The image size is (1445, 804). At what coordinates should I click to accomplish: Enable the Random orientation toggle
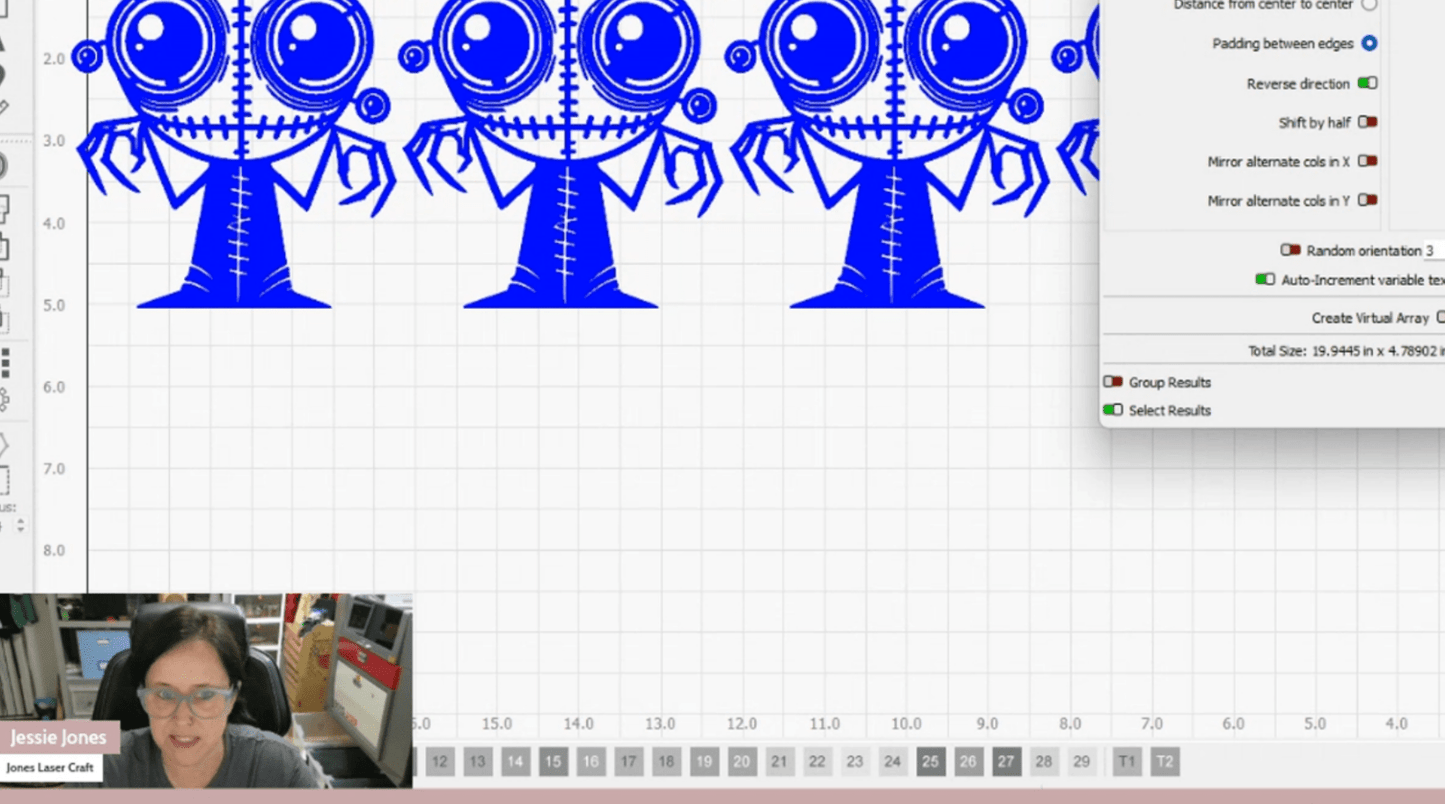point(1291,251)
